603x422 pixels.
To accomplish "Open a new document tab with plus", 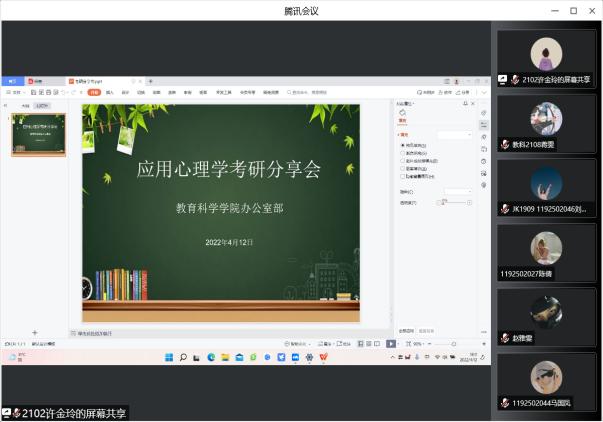I will coord(150,81).
